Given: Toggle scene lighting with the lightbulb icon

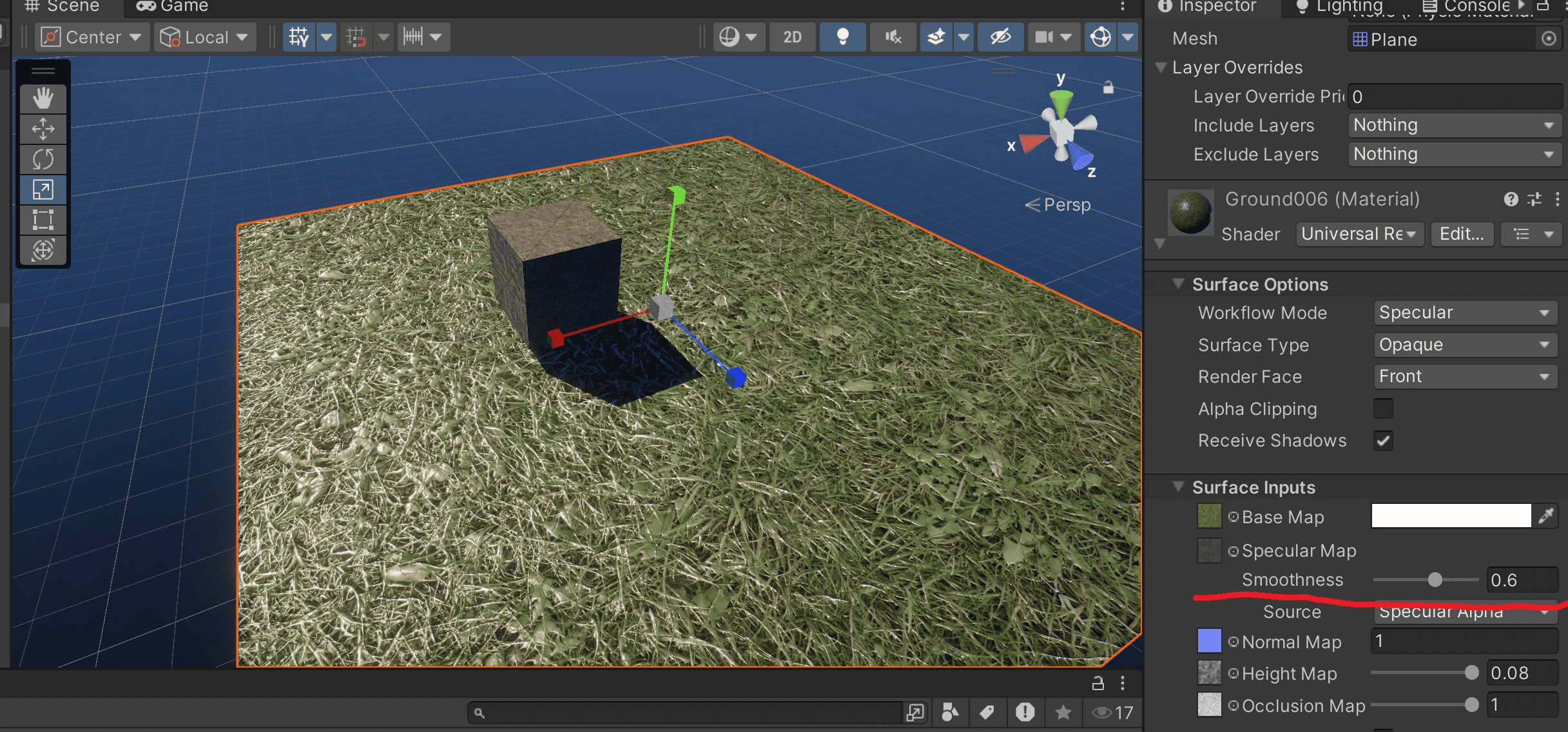Looking at the screenshot, I should click(842, 37).
